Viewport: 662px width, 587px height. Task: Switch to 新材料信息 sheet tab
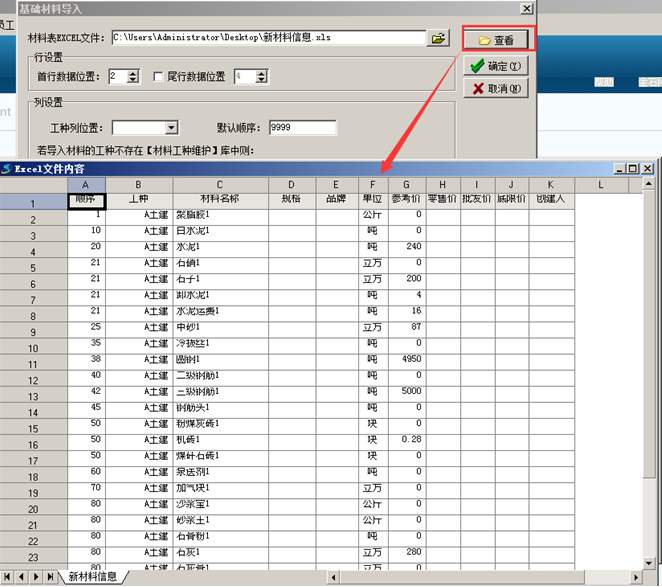(x=93, y=577)
